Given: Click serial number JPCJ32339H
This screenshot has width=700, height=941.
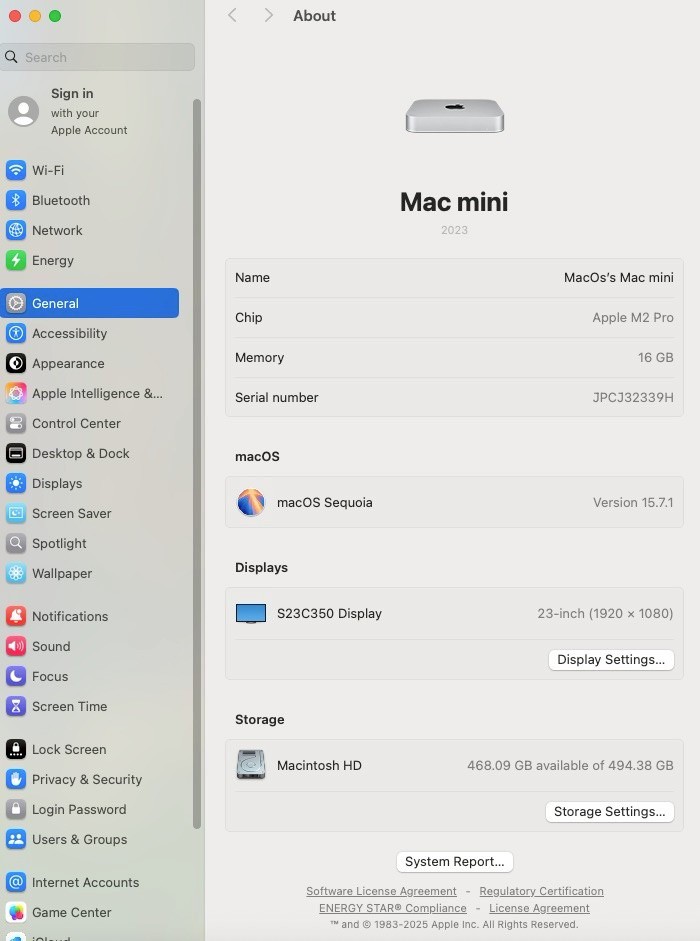Looking at the screenshot, I should (x=633, y=397).
